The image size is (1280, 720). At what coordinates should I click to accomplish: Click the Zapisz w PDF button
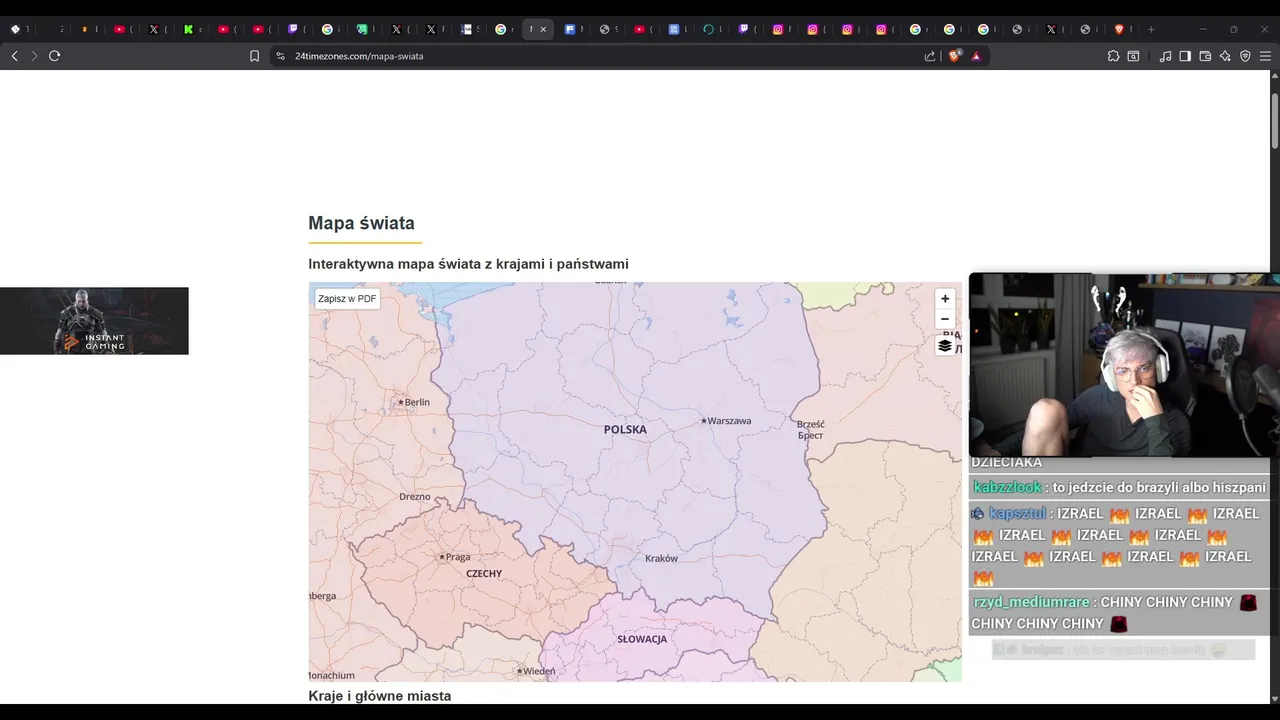(x=347, y=299)
